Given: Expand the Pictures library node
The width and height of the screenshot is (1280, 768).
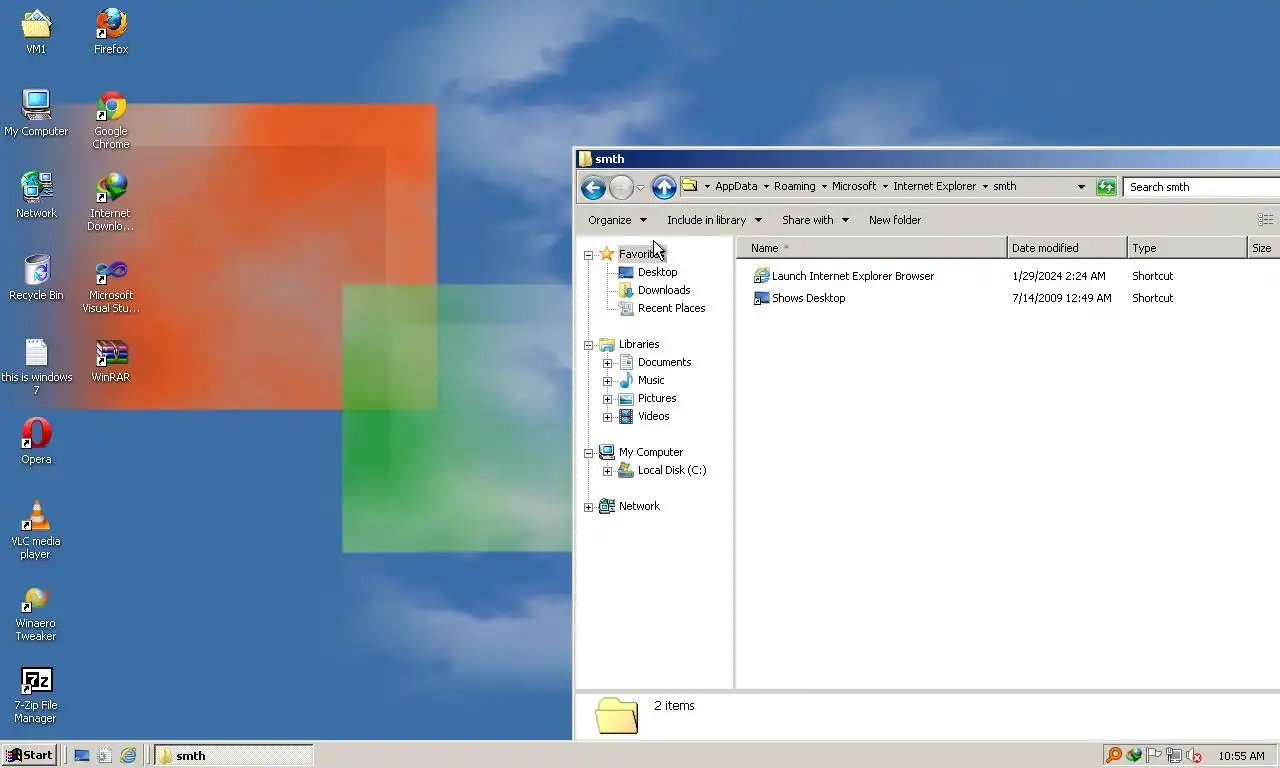Looking at the screenshot, I should pos(607,399).
